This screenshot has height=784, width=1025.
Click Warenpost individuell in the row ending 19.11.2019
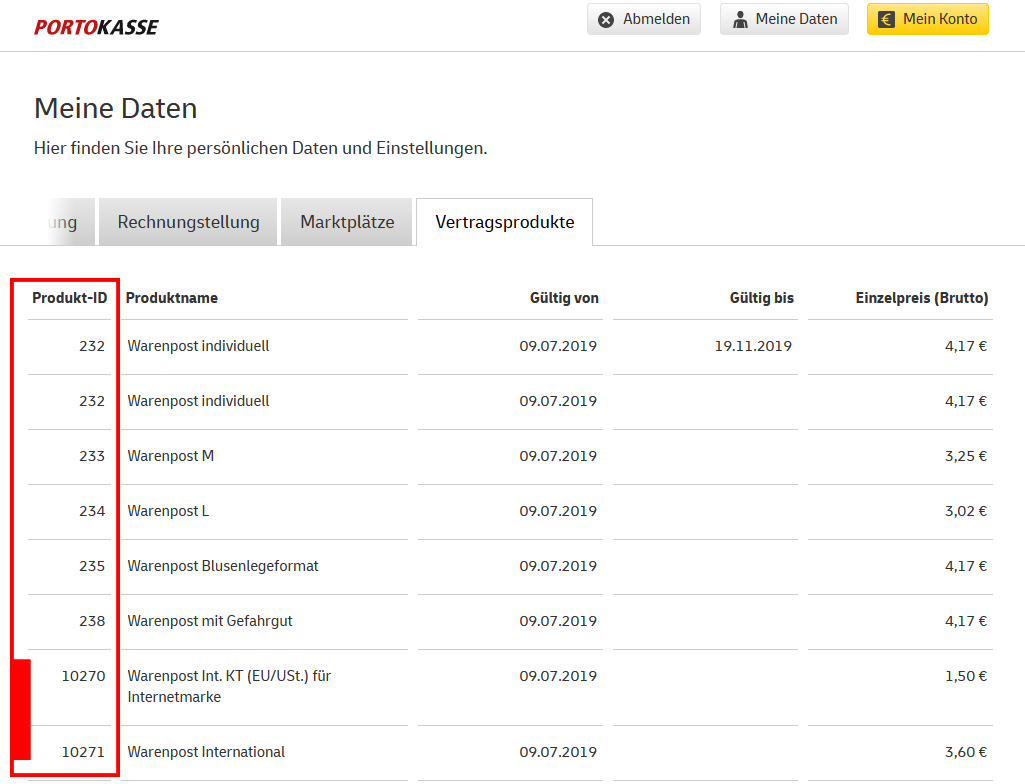tap(198, 346)
